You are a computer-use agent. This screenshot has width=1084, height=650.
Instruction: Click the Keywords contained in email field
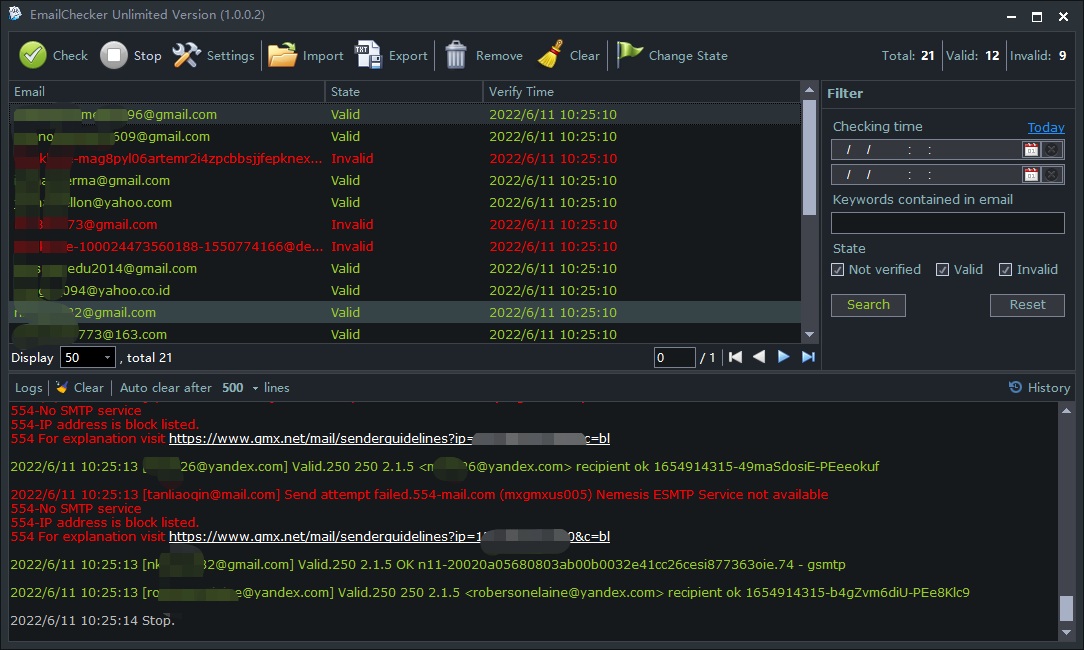[x=947, y=223]
